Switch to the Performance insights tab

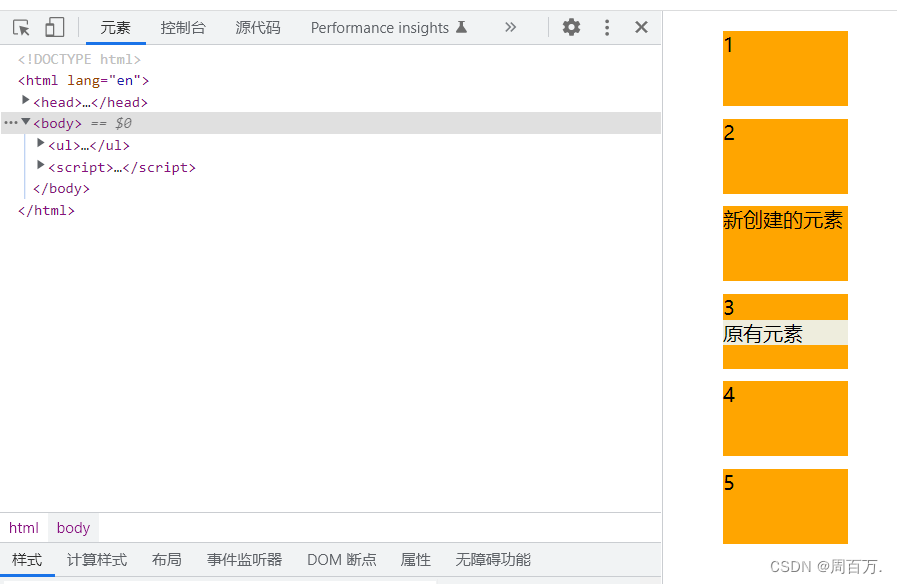pos(381,27)
